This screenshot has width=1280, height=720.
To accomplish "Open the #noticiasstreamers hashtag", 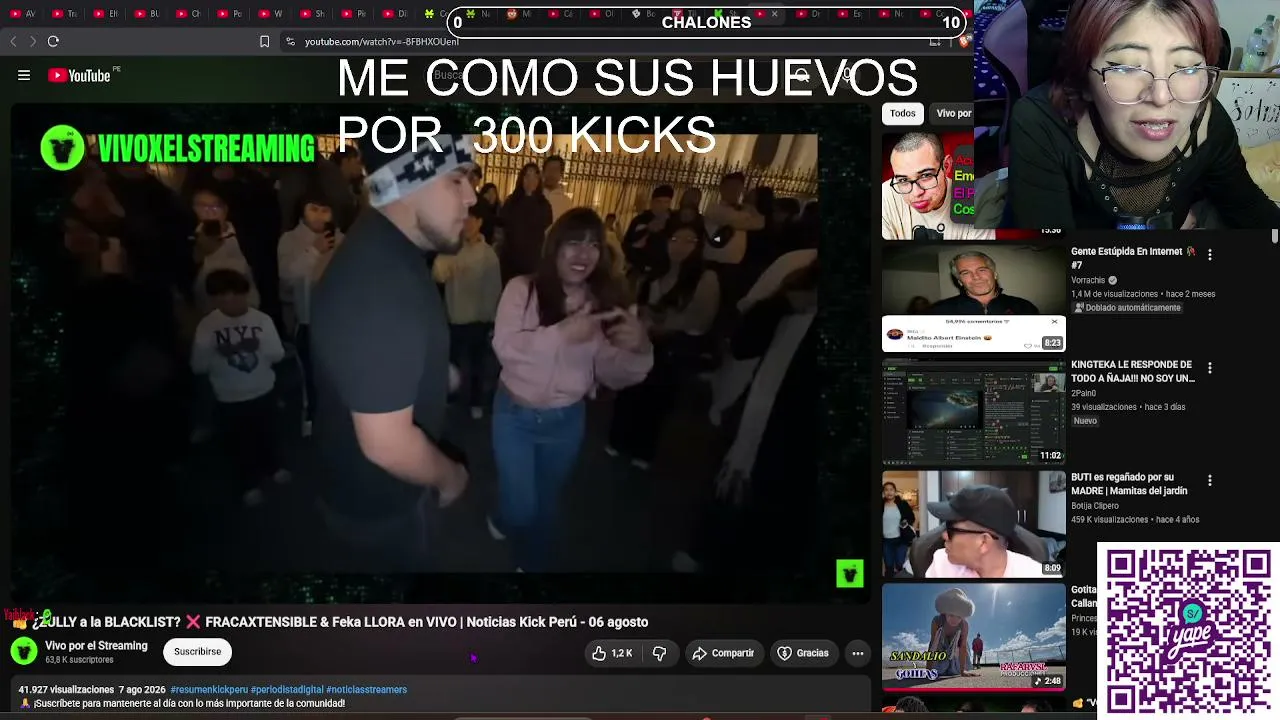I will point(366,690).
